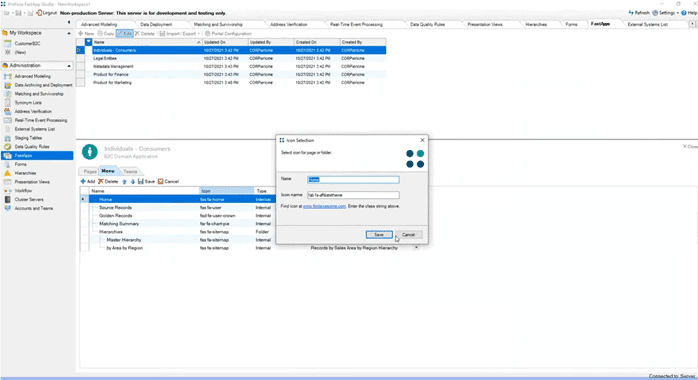Select FastApps in the Administration sidebar

(37, 156)
